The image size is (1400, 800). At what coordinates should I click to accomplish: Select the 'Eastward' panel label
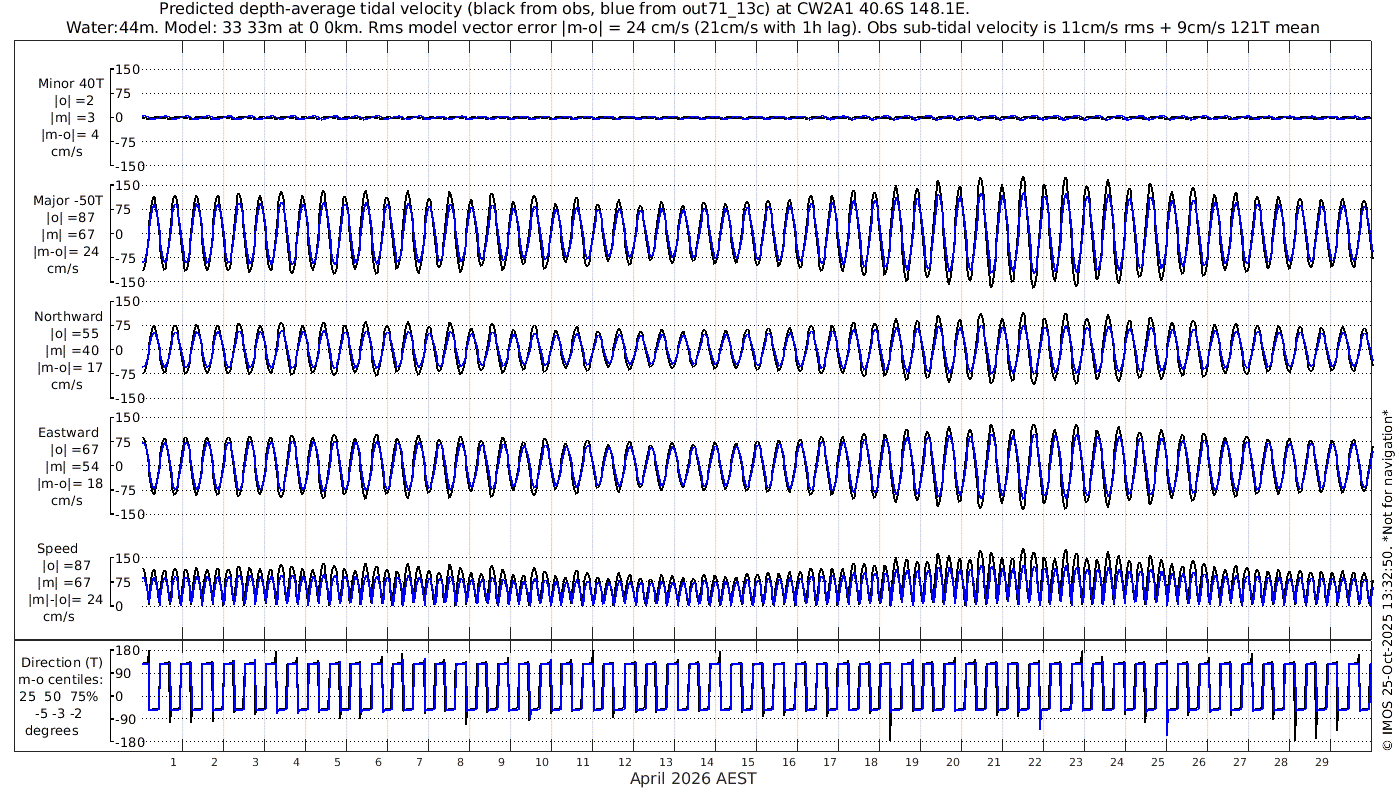point(68,433)
